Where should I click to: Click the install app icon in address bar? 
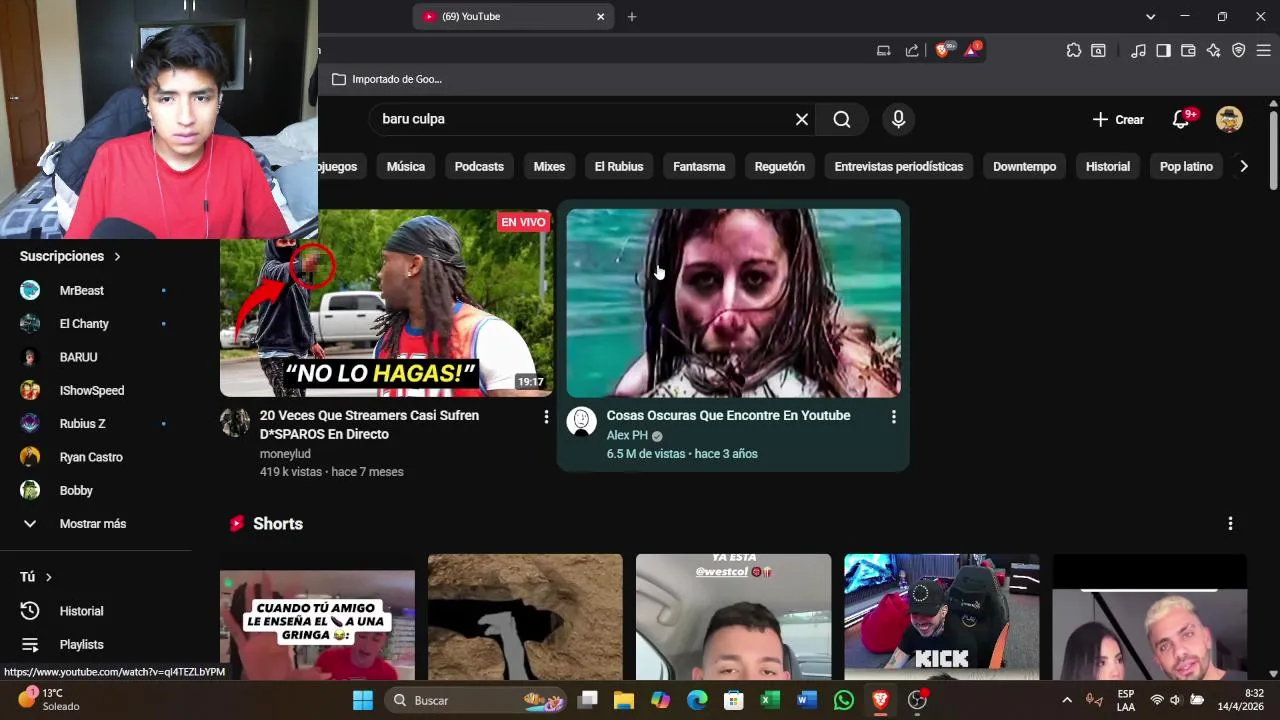coord(883,50)
